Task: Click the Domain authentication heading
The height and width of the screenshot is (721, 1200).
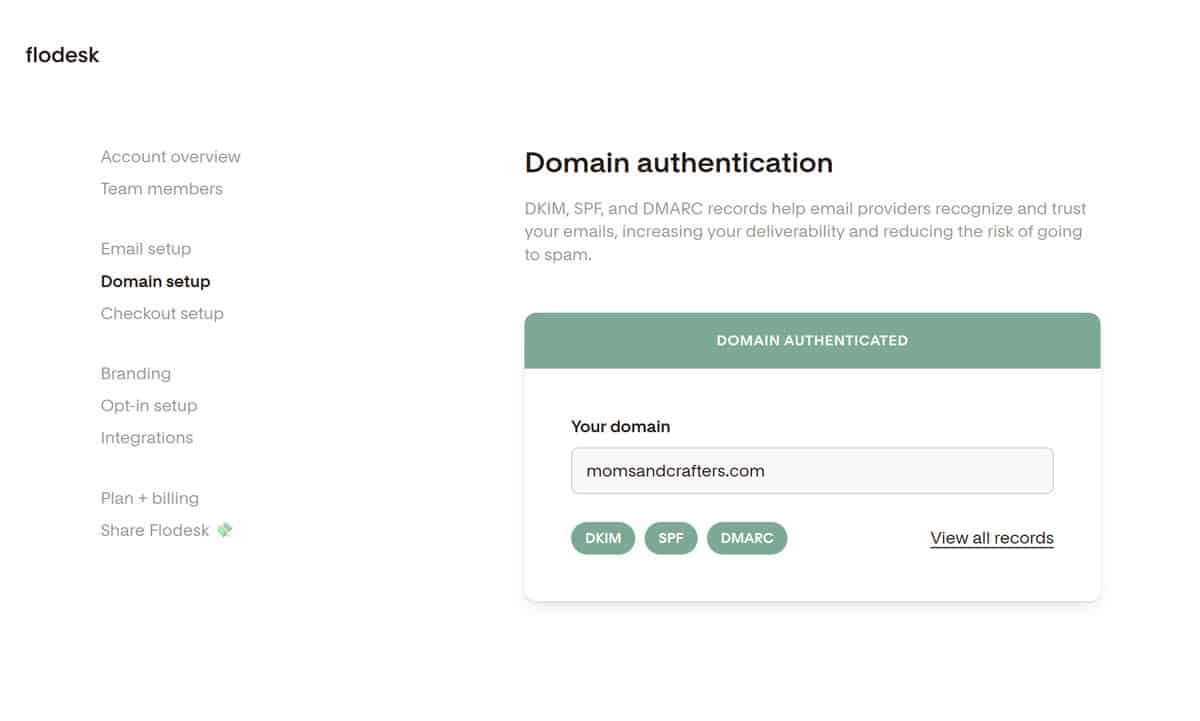Action: pos(678,163)
